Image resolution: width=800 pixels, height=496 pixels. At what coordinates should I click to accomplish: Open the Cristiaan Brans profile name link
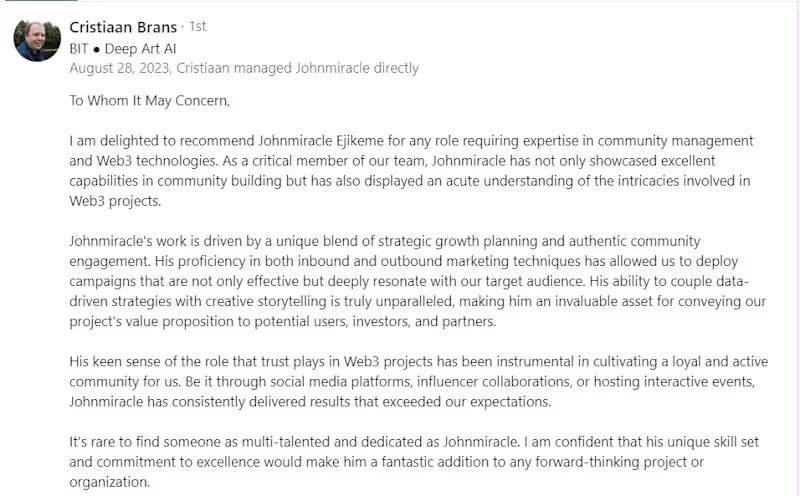[x=122, y=27]
